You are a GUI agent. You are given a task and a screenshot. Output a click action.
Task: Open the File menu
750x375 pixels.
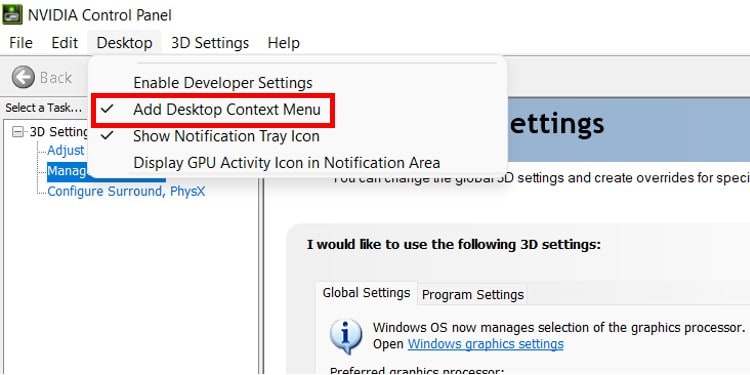(21, 43)
